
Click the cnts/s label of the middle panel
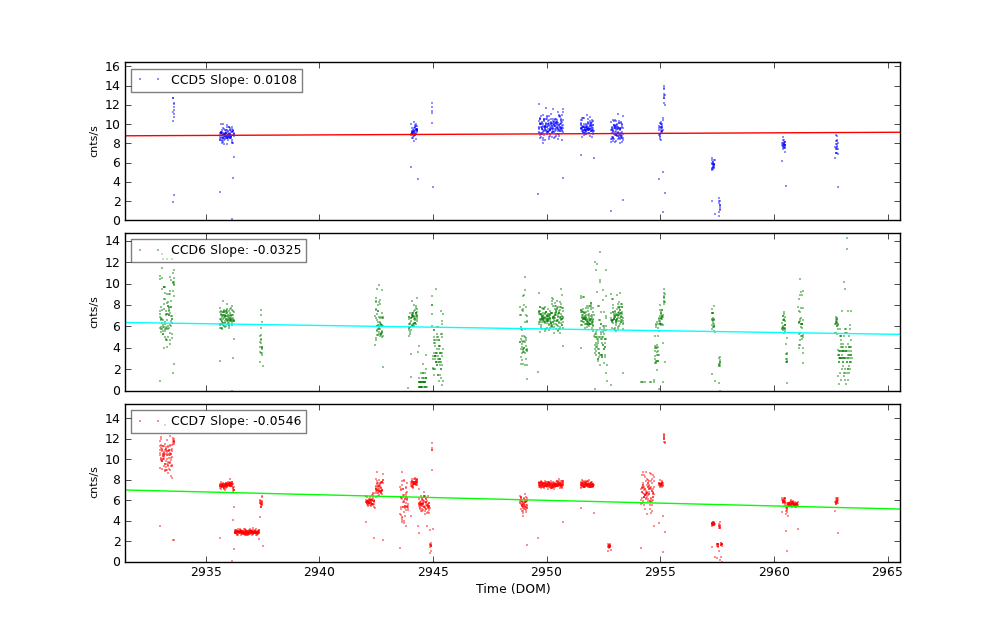click(94, 312)
